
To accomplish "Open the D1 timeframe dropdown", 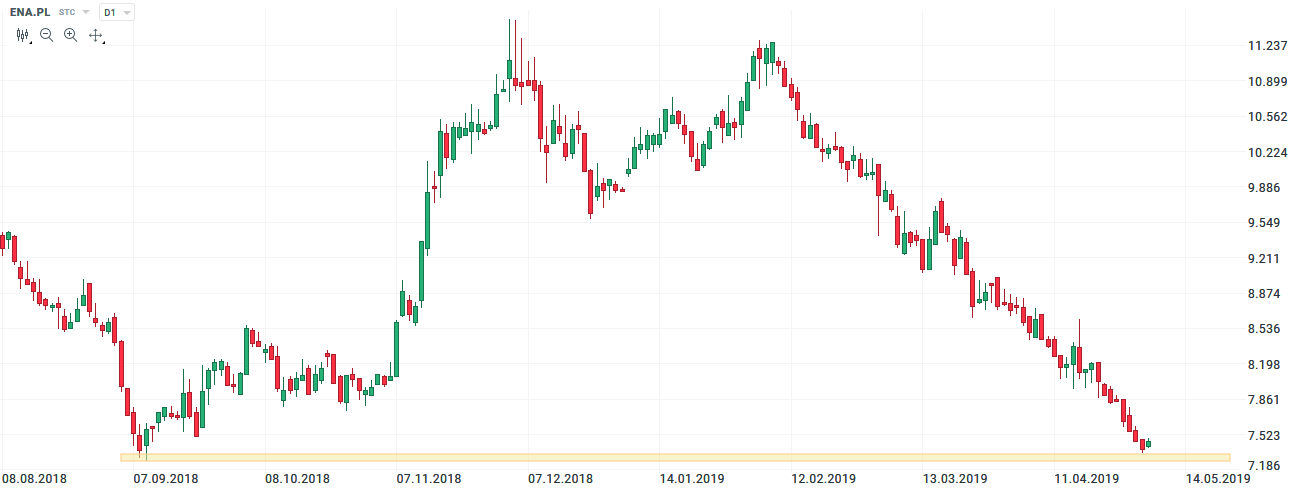I will click(x=117, y=13).
